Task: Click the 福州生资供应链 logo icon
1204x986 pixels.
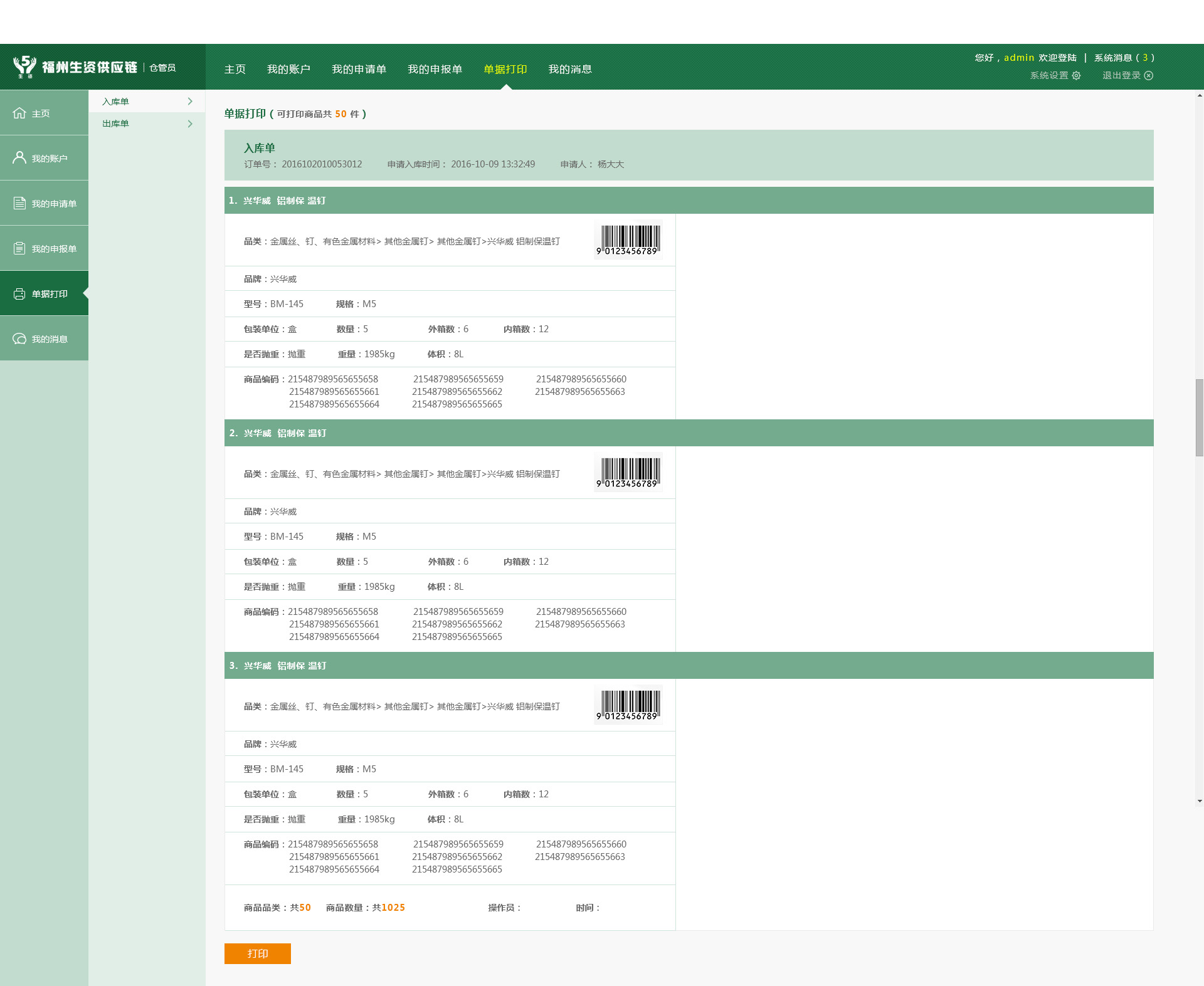Action: click(x=25, y=66)
